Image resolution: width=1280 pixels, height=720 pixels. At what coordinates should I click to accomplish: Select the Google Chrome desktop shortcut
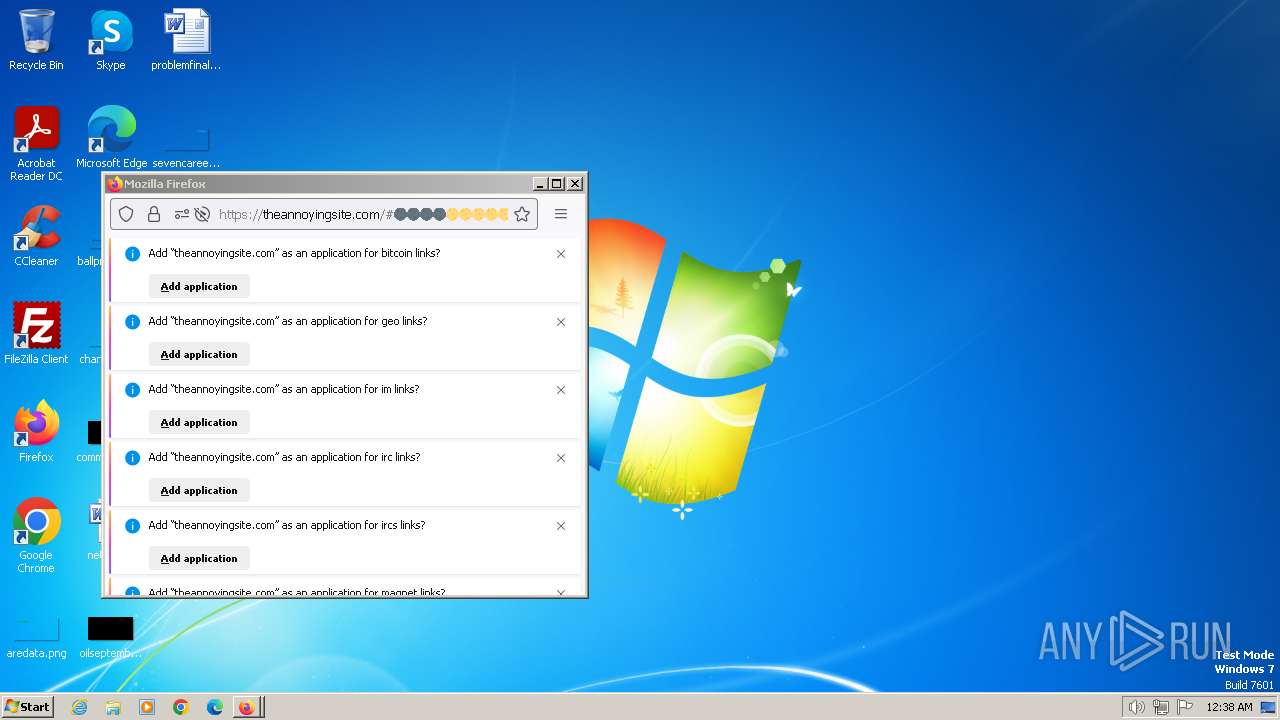[x=36, y=535]
